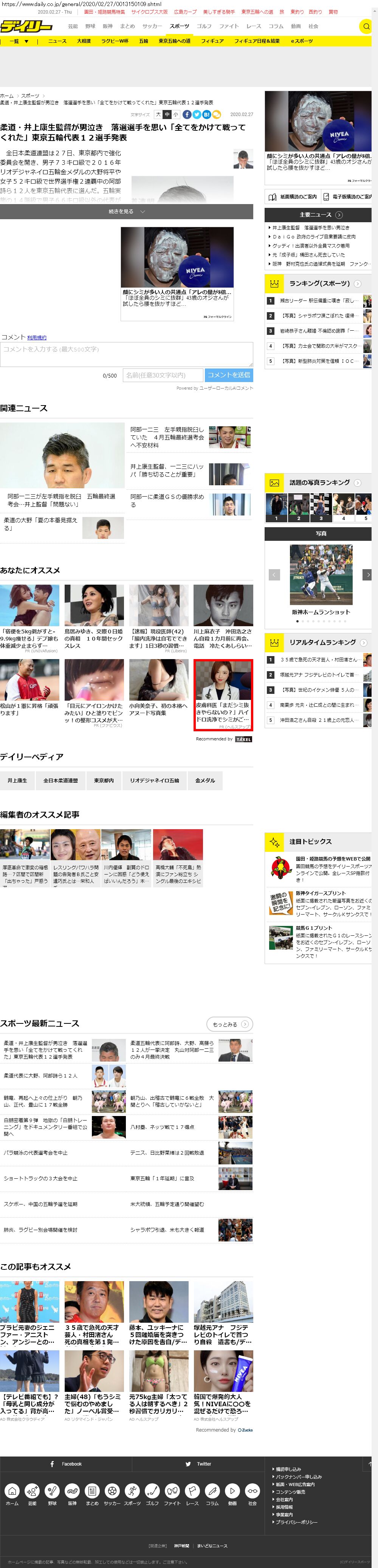Share article via Twitter icon
The image size is (378, 1568).
(x=197, y=115)
